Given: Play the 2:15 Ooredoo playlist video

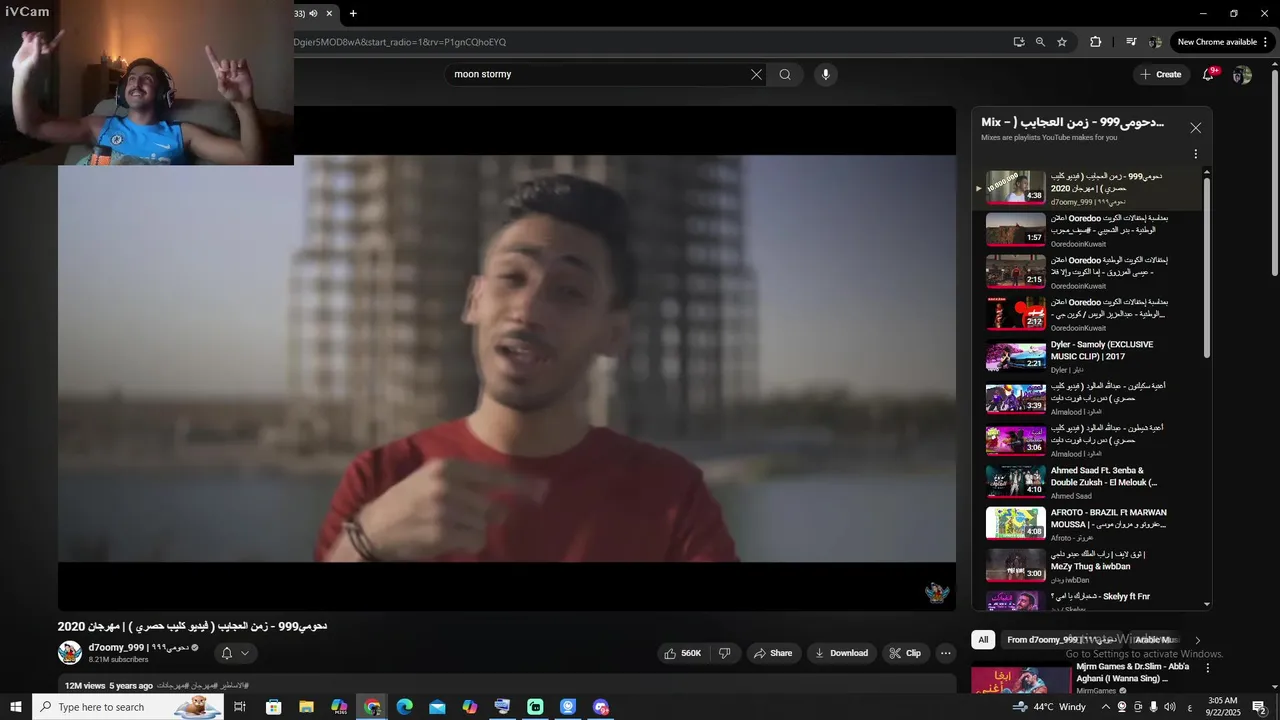Looking at the screenshot, I should click(x=1088, y=273).
